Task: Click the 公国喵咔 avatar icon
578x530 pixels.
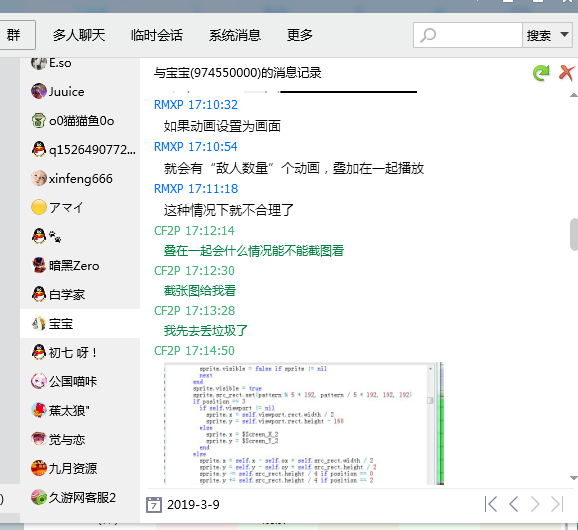Action: [x=39, y=381]
